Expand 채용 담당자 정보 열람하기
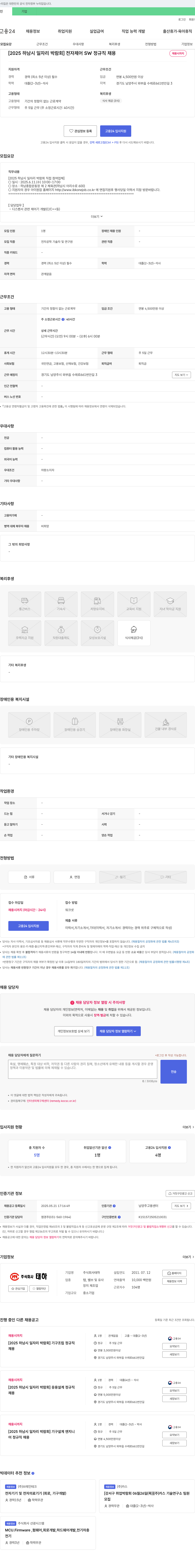The height and width of the screenshot is (1568, 195). [118, 1031]
